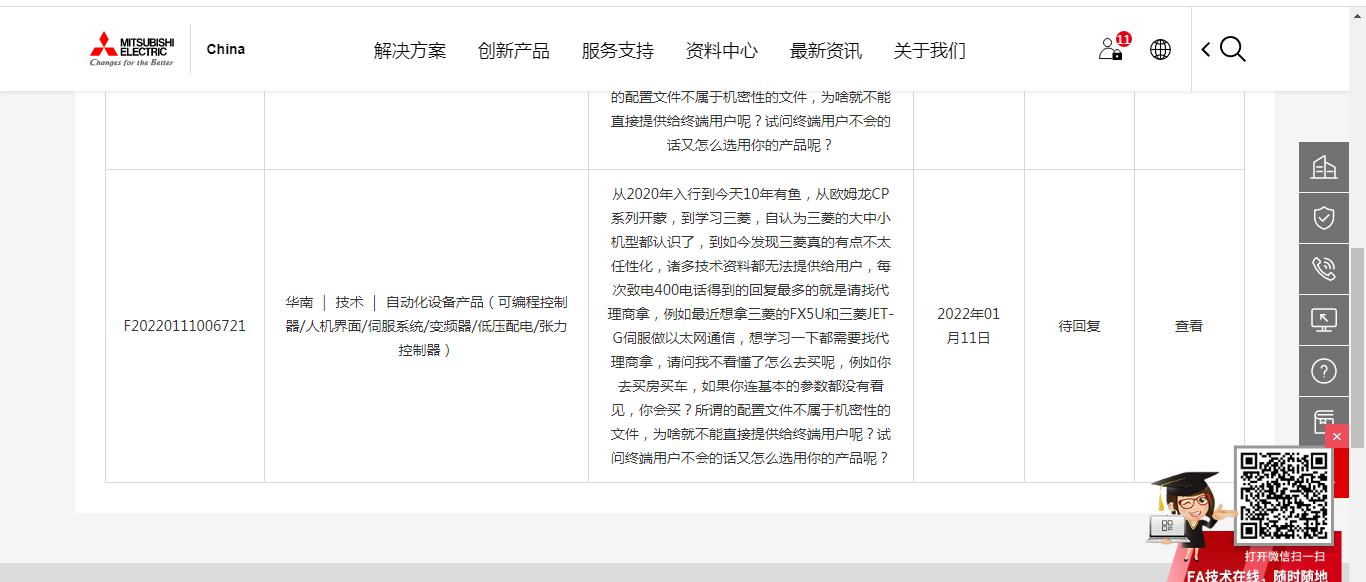Click the WeChat QR code image
The height and width of the screenshot is (582, 1366).
1283,496
